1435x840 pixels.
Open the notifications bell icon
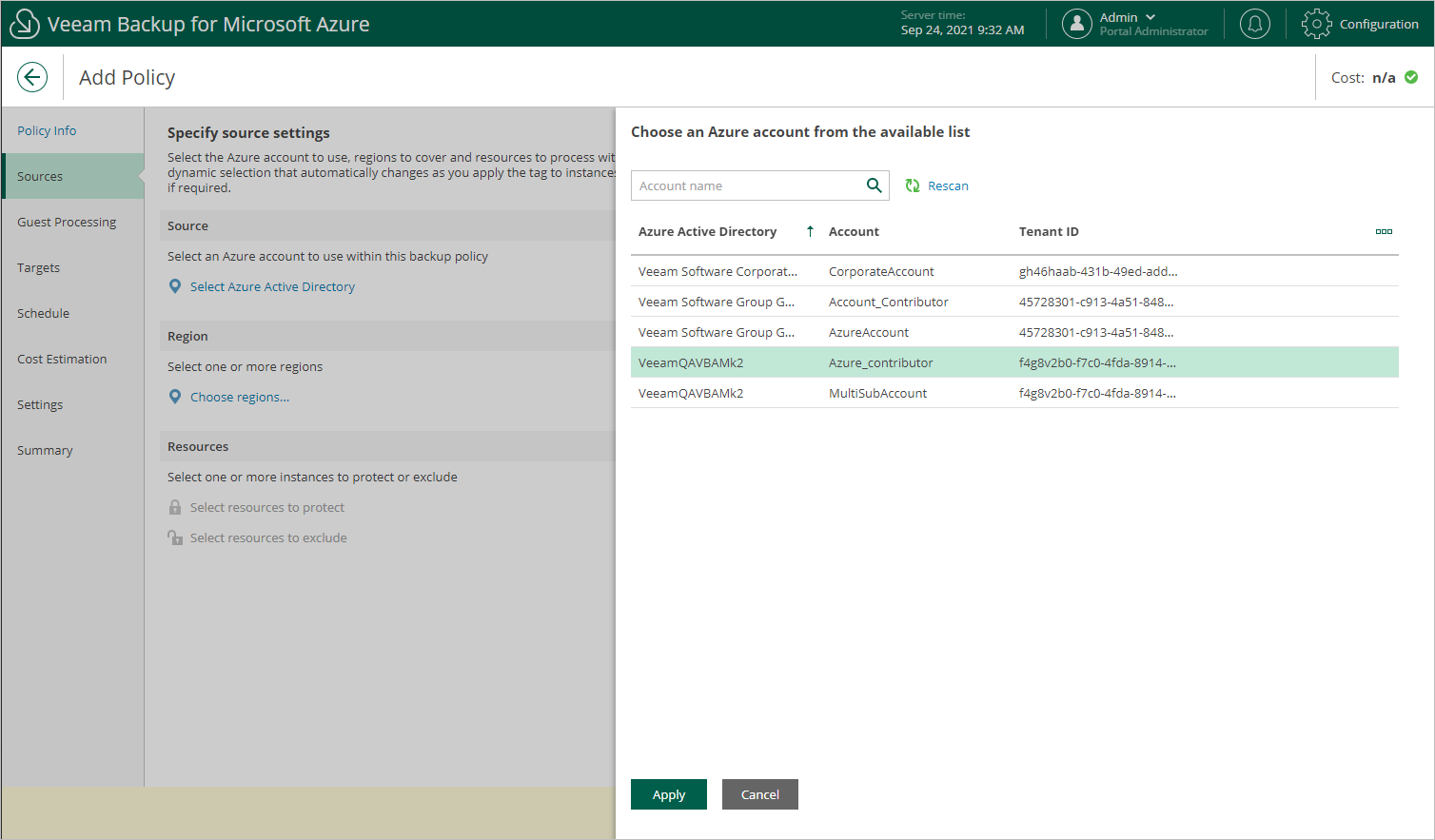coord(1255,24)
